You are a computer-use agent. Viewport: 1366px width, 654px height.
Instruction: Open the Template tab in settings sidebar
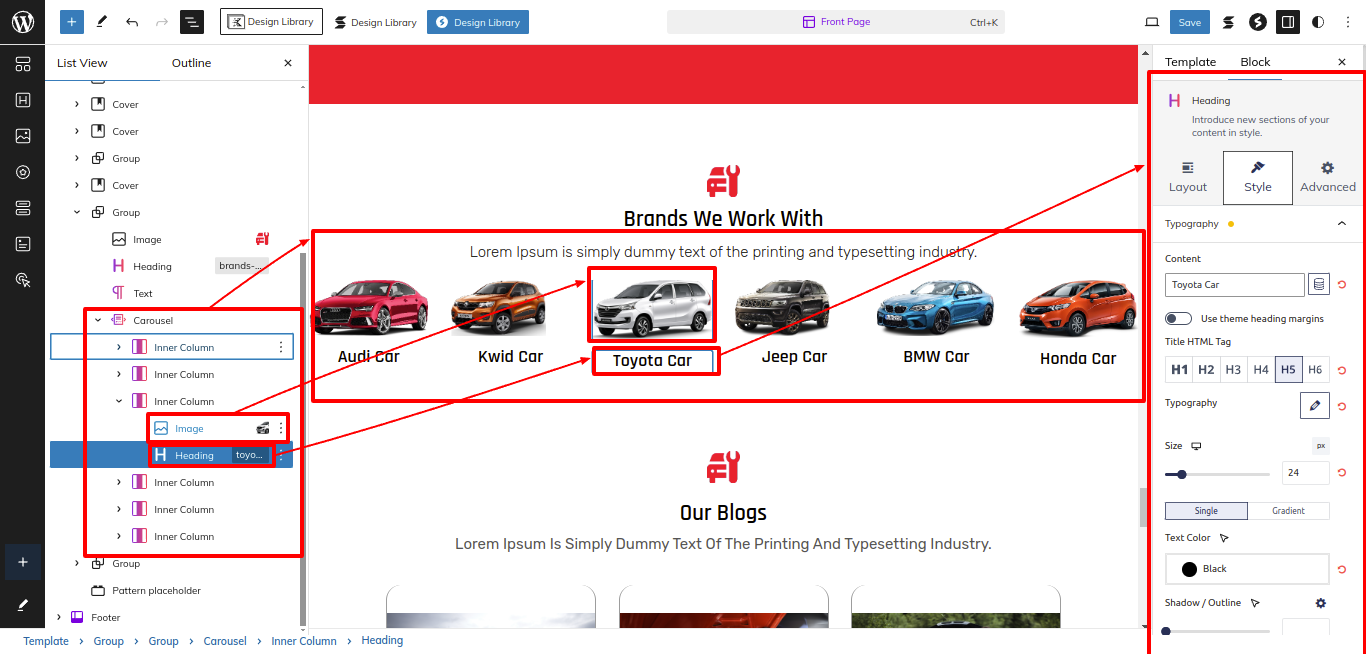(1190, 62)
